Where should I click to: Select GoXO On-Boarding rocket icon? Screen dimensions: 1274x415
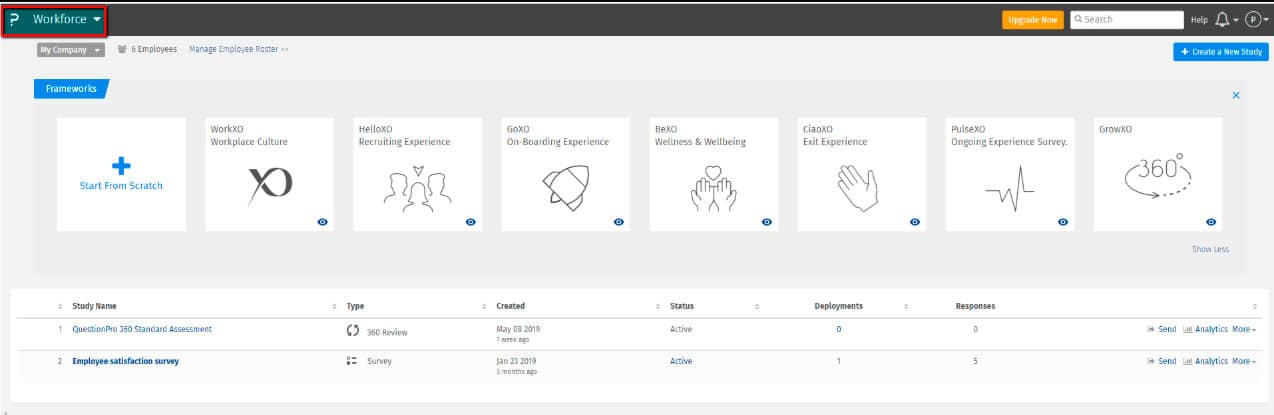pos(566,186)
